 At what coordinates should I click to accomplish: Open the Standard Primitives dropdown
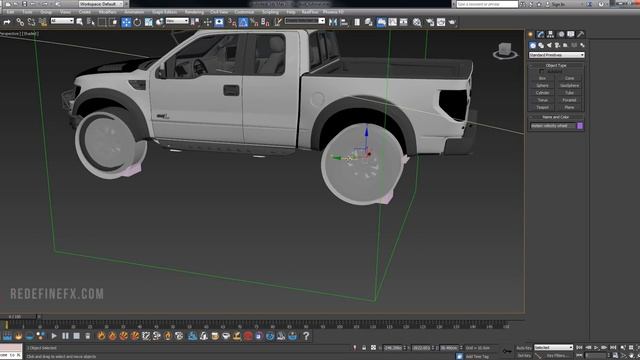click(x=556, y=55)
